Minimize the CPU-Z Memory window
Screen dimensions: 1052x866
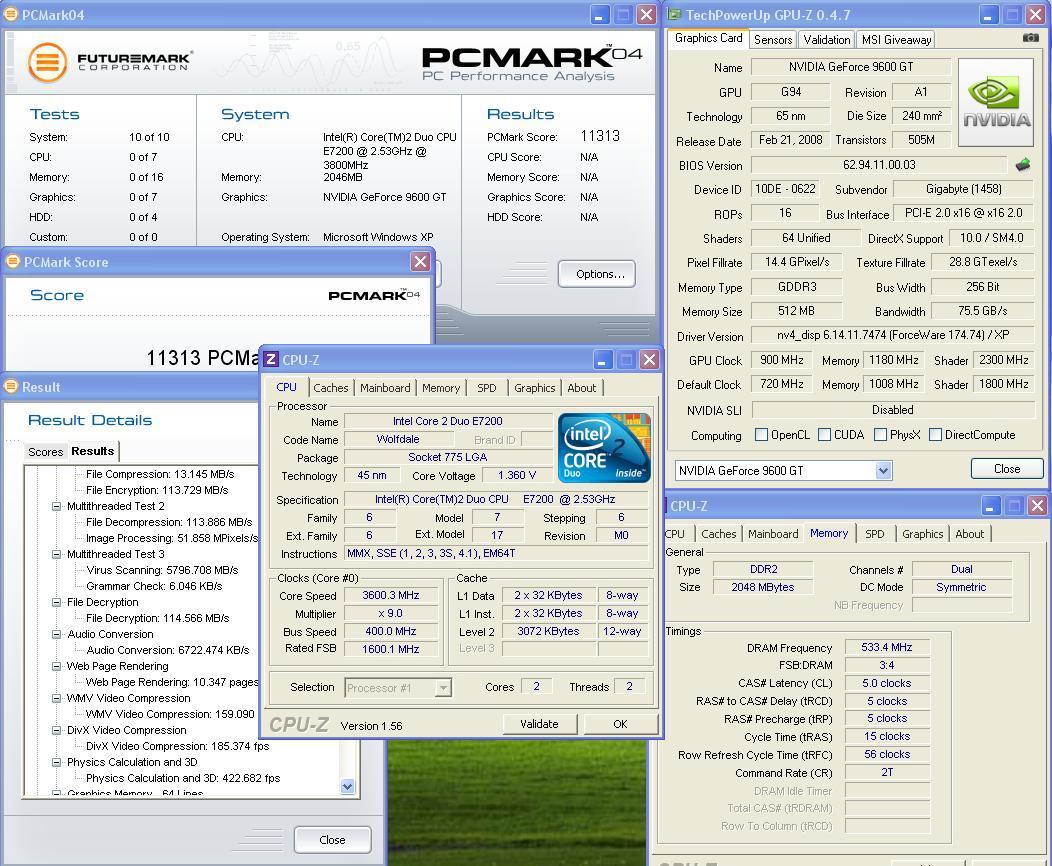pyautogui.click(x=990, y=505)
